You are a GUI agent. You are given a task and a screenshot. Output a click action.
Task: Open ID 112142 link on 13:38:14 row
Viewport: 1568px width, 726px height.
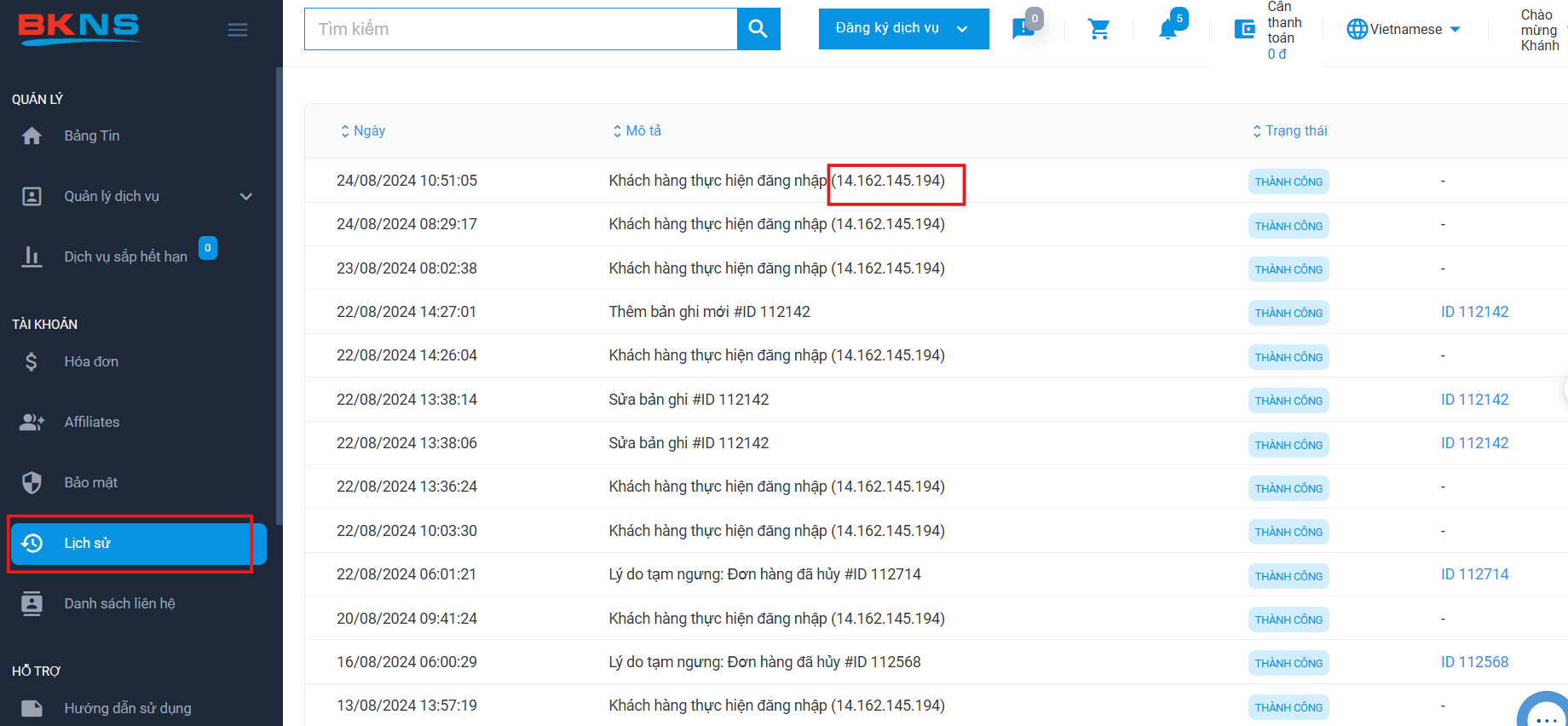click(x=1474, y=400)
